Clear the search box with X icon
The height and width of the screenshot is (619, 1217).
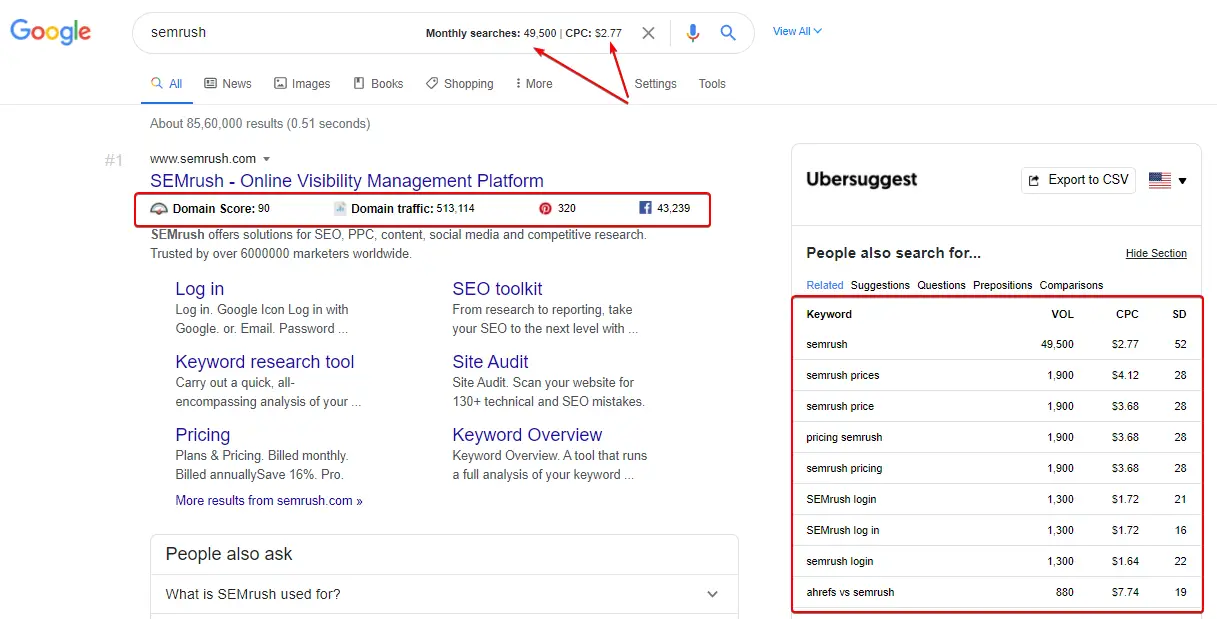[648, 33]
